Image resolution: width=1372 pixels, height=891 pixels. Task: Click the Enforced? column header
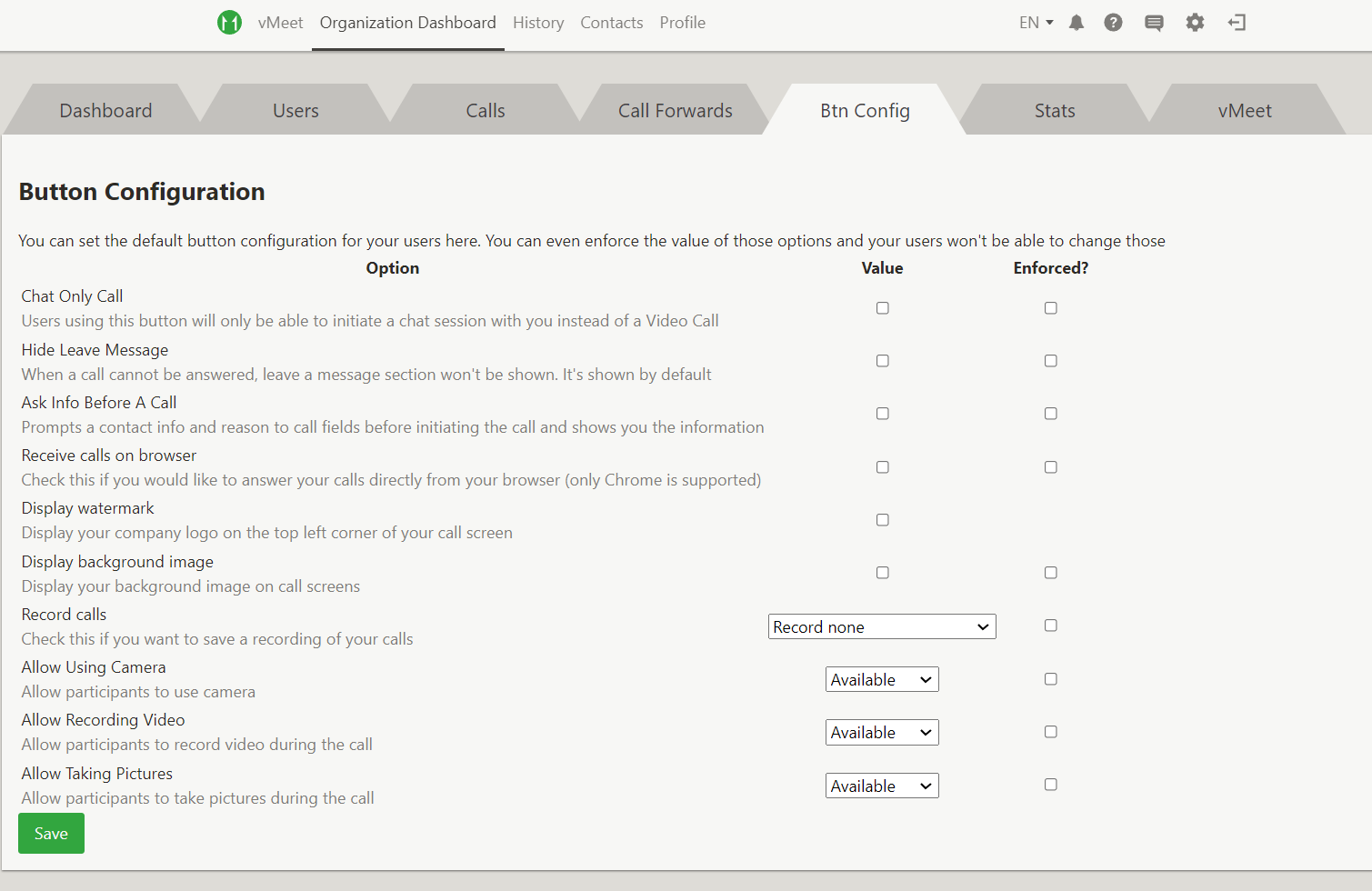click(1051, 268)
